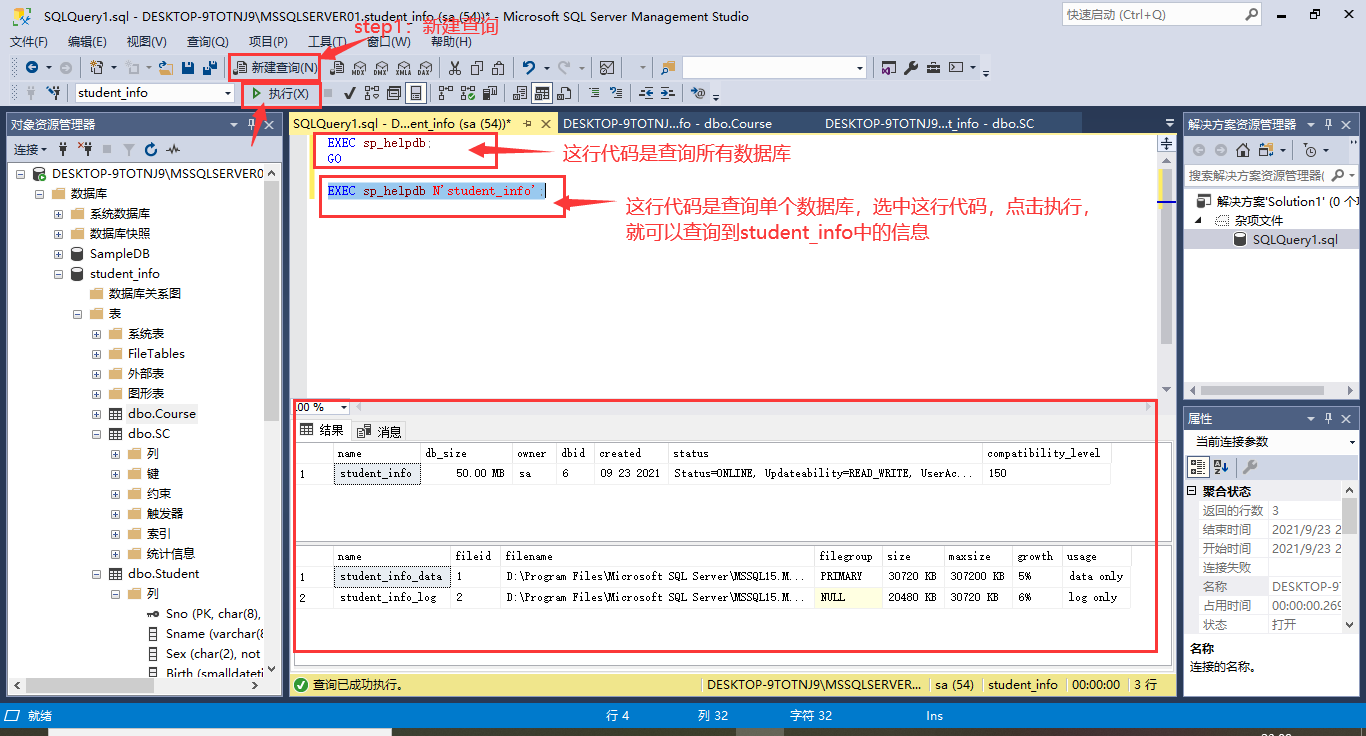Click the New Query (新建查询) button

point(275,68)
